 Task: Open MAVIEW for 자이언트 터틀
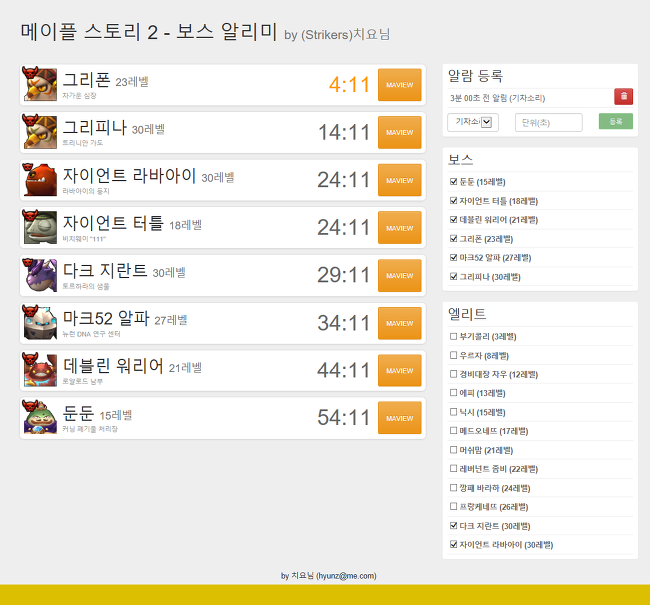[400, 228]
